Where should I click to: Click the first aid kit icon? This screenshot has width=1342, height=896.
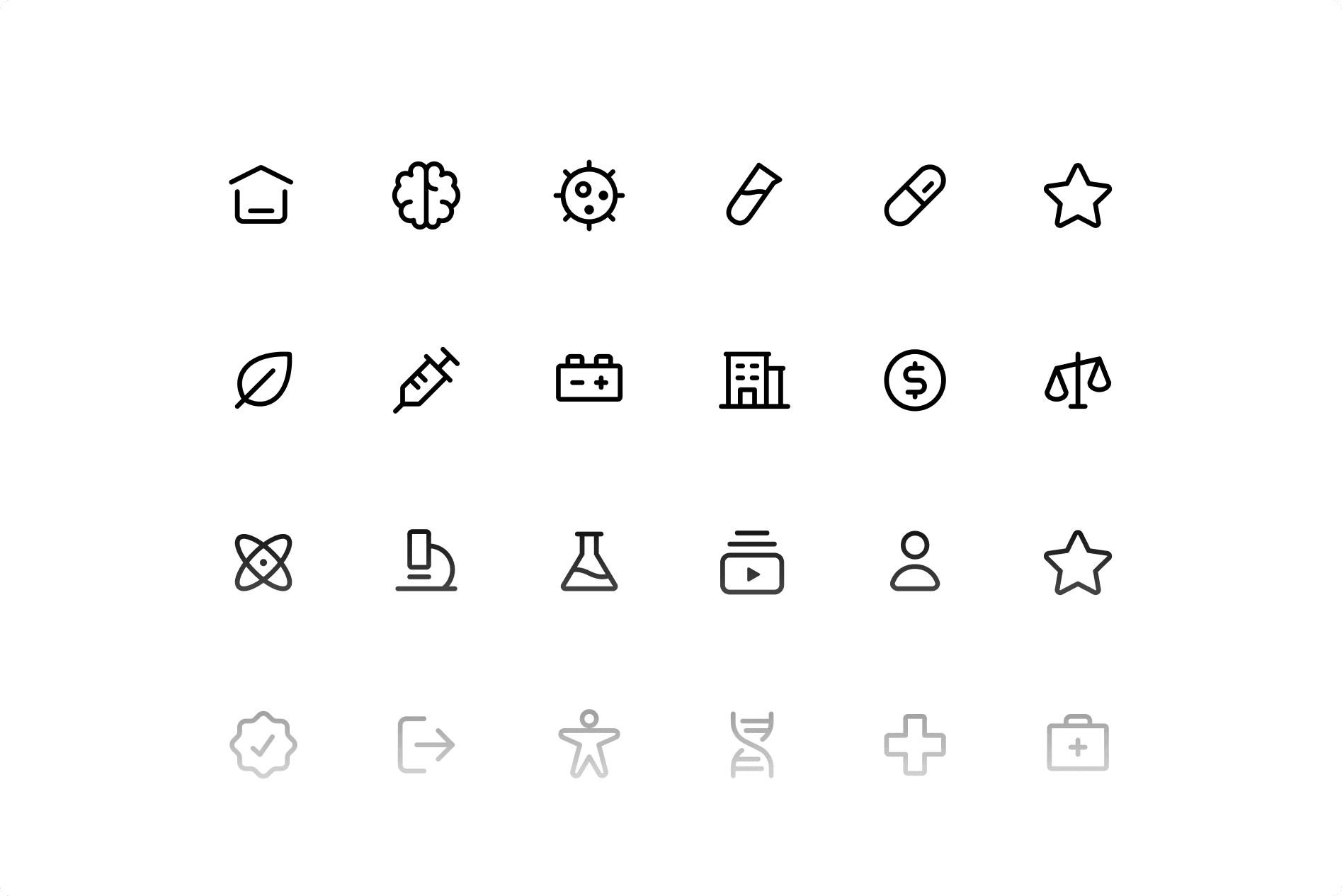(x=1078, y=743)
